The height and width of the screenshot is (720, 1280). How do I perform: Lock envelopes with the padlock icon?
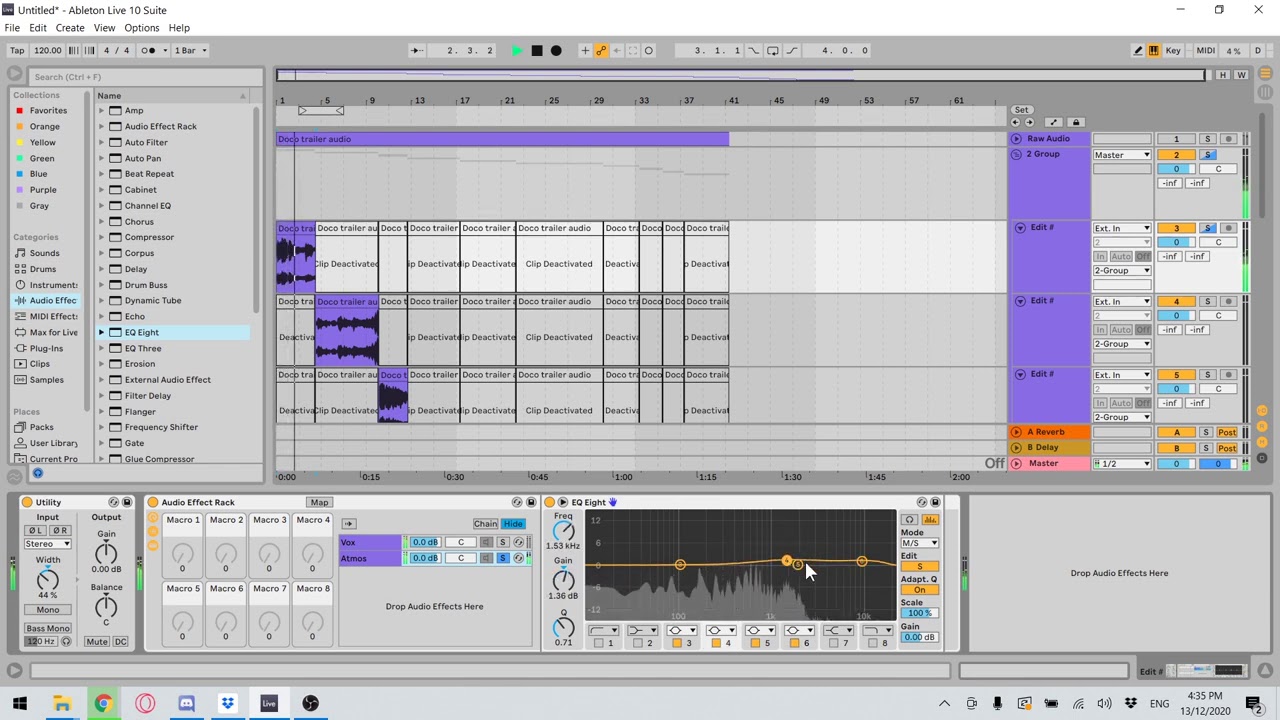[1076, 122]
